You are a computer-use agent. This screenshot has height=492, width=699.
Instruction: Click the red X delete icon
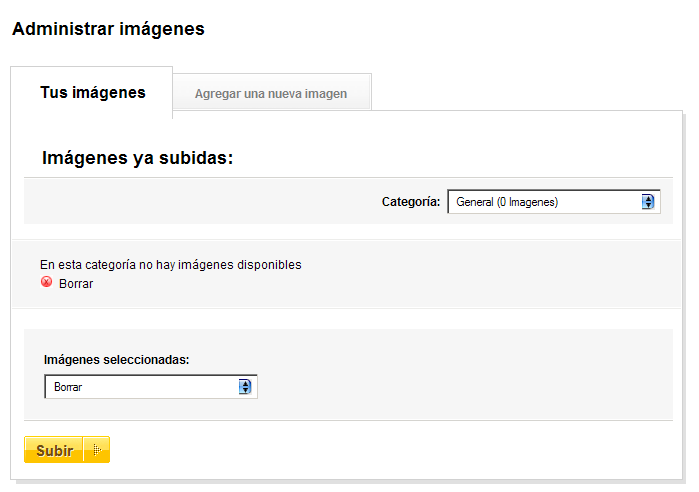point(46,282)
